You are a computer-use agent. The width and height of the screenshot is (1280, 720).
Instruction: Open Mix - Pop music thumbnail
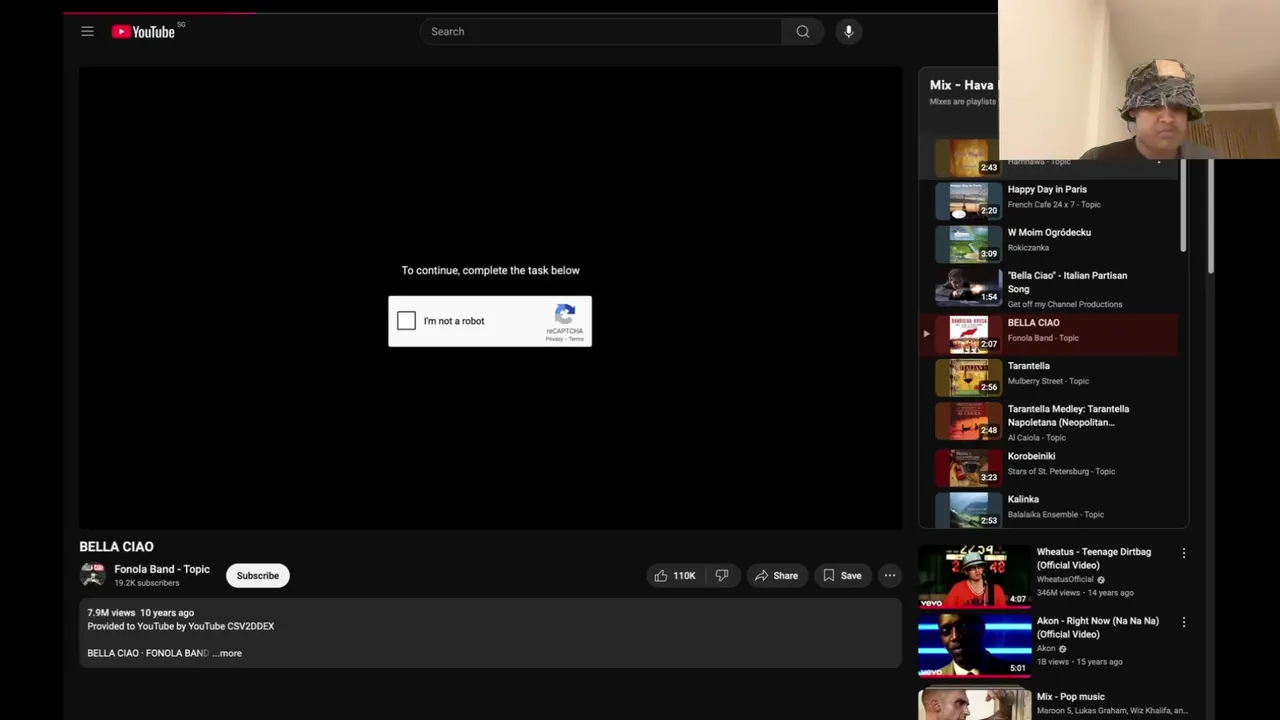pyautogui.click(x=974, y=702)
